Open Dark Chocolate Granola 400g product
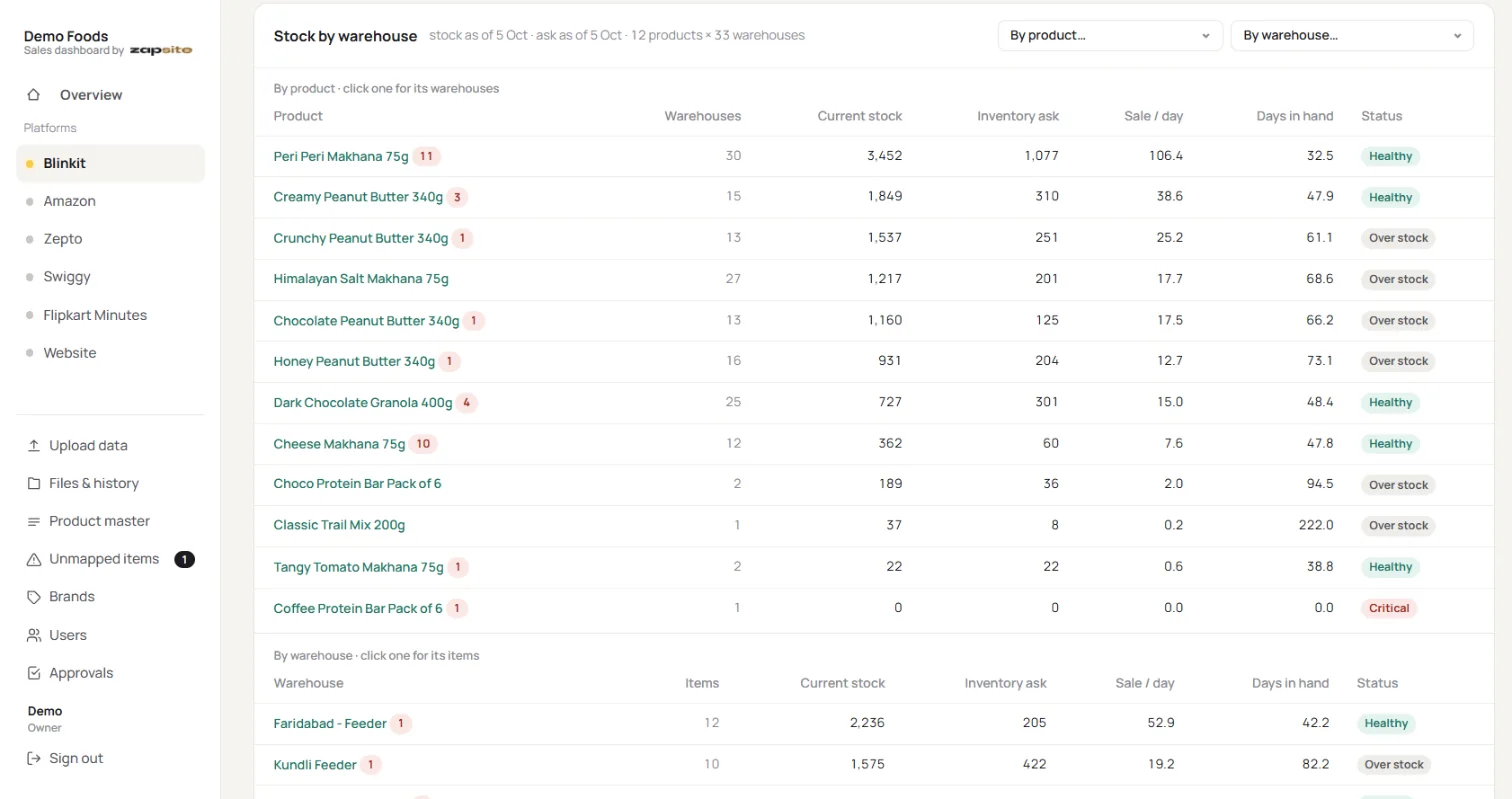The image size is (1512, 799). (363, 403)
